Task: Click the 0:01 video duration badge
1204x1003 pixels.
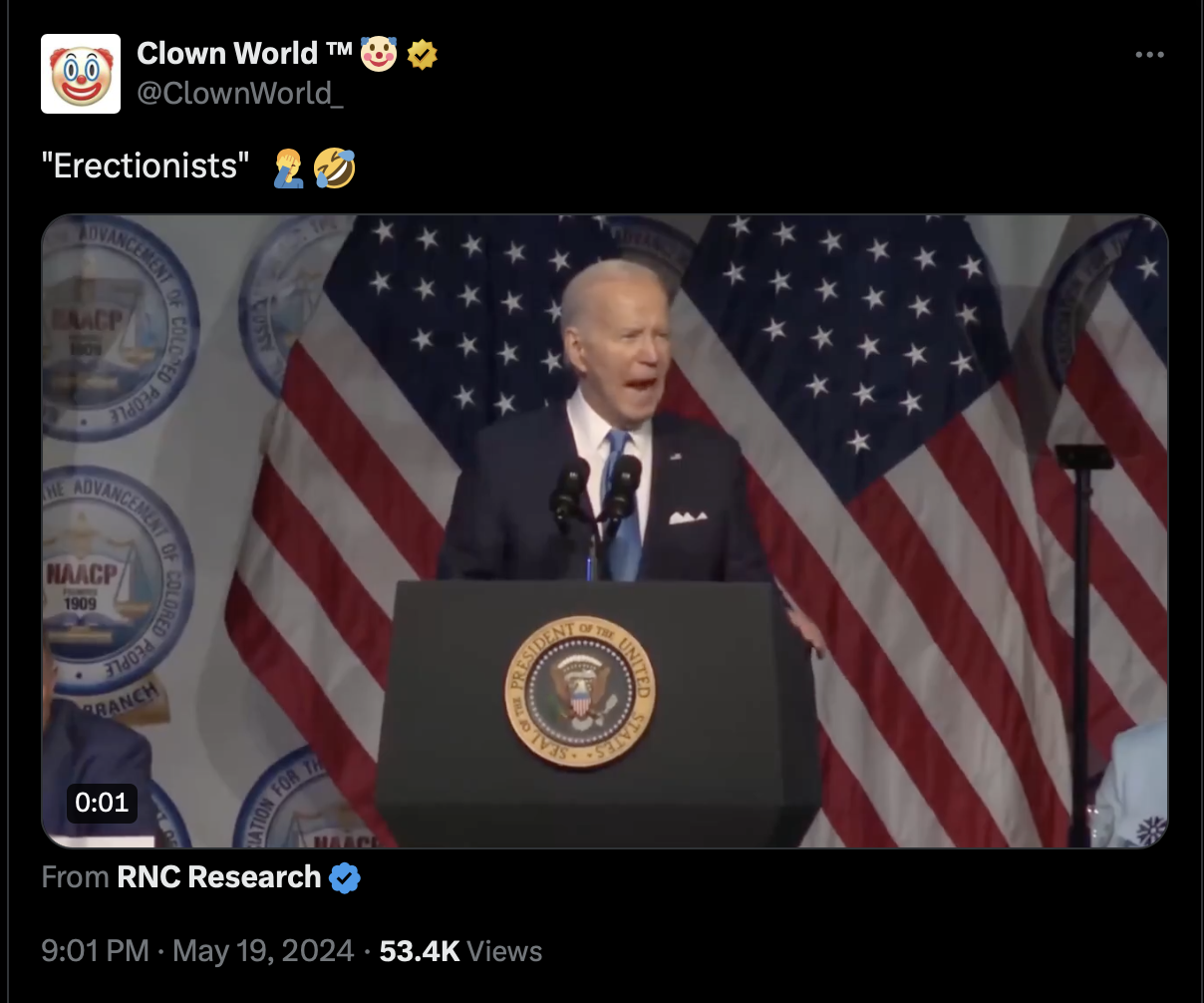Action: (102, 802)
